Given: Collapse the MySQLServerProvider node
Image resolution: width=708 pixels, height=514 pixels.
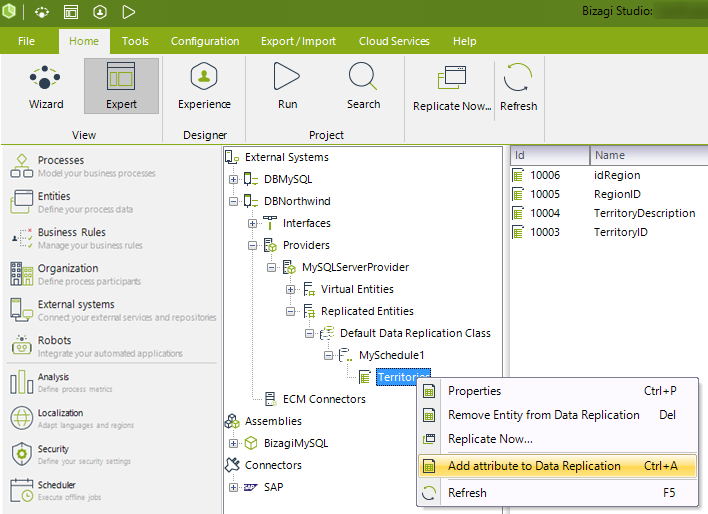Looking at the screenshot, I should click(271, 267).
